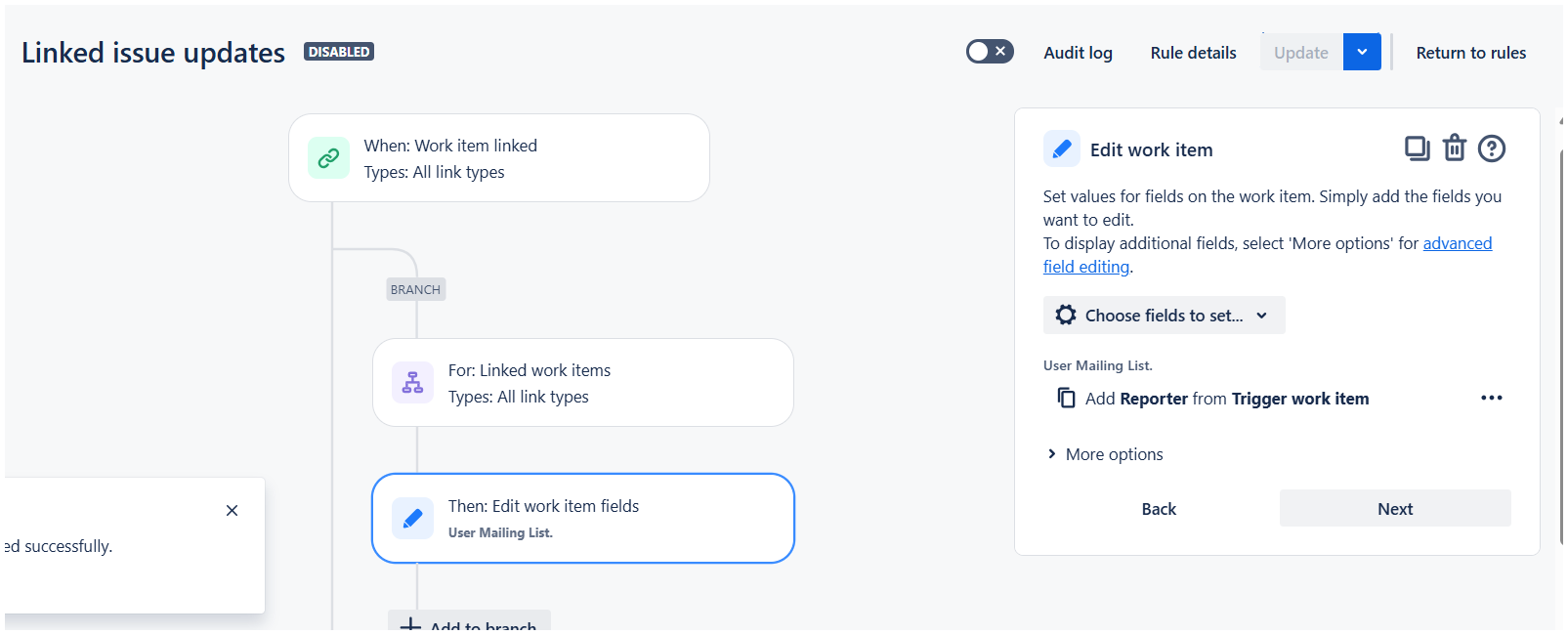Open the ellipsis menu for User Mailing List

click(x=1492, y=398)
